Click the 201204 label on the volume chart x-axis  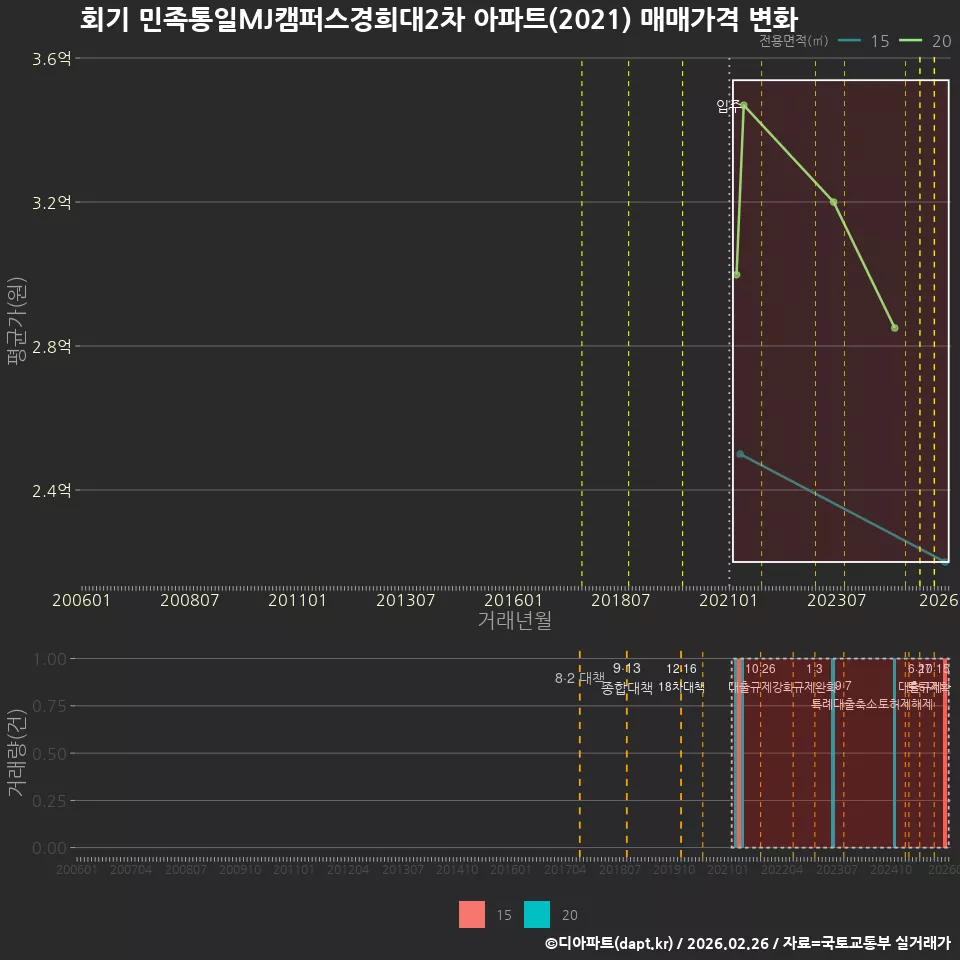pyautogui.click(x=348, y=869)
